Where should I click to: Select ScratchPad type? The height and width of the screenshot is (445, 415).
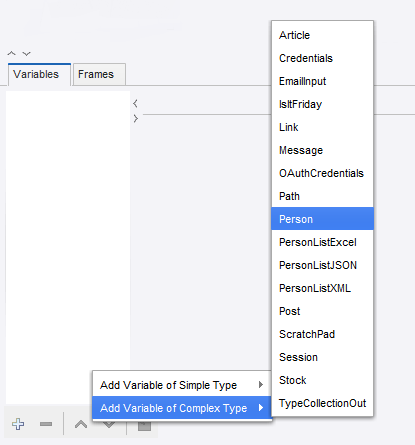pos(322,334)
